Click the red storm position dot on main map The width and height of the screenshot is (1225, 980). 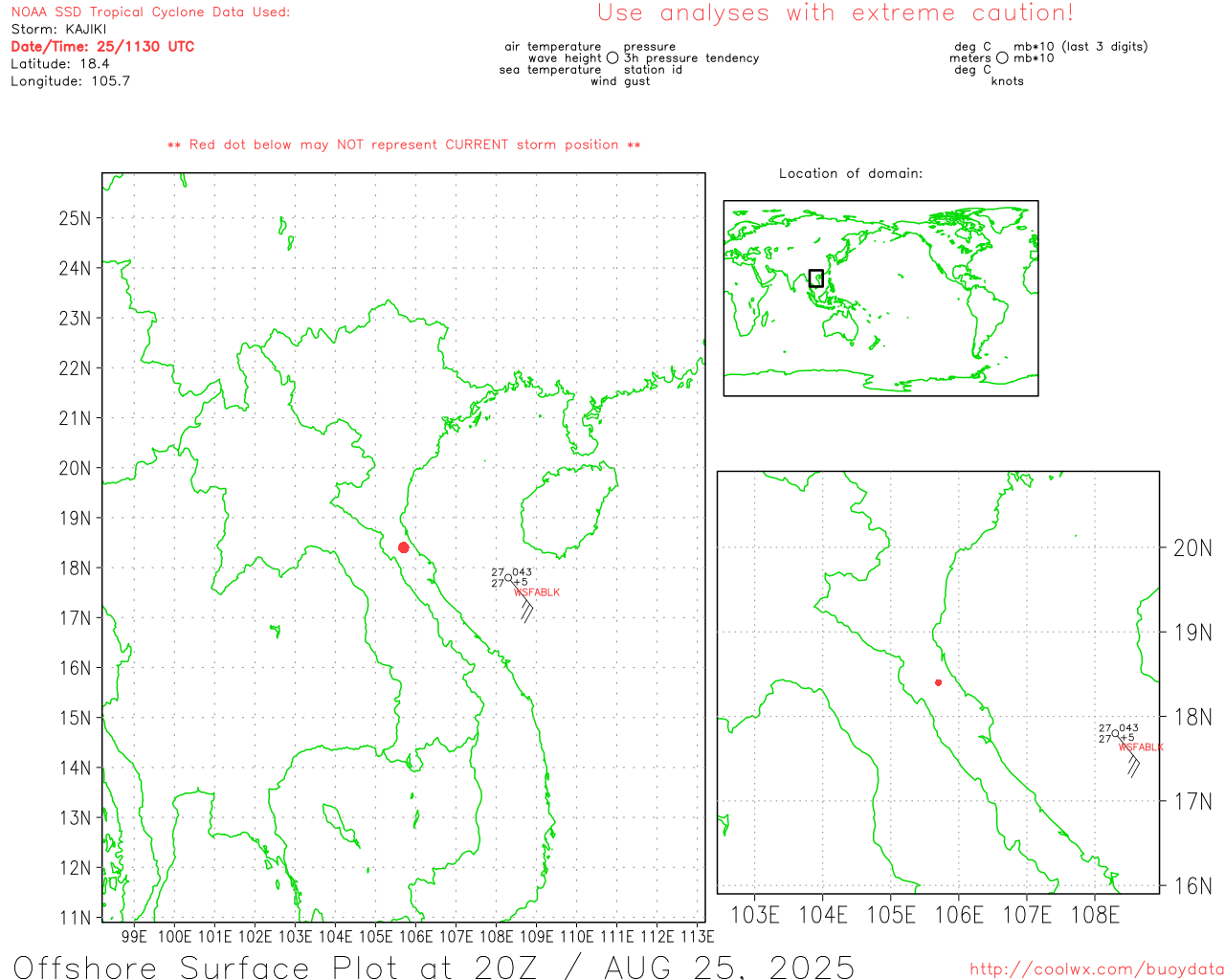tap(404, 547)
